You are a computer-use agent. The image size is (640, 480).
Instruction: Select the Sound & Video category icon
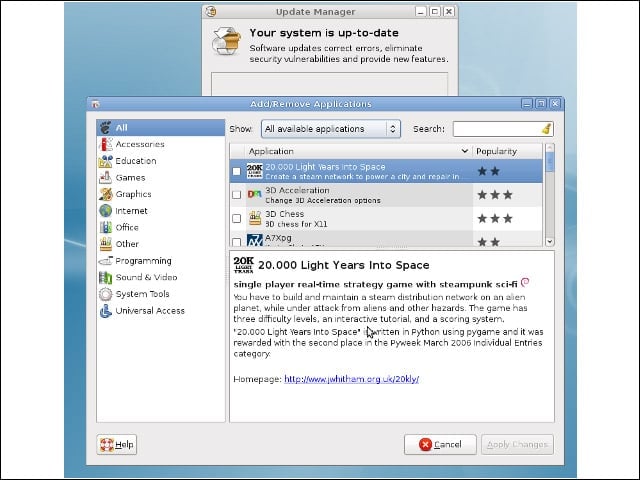(x=106, y=277)
